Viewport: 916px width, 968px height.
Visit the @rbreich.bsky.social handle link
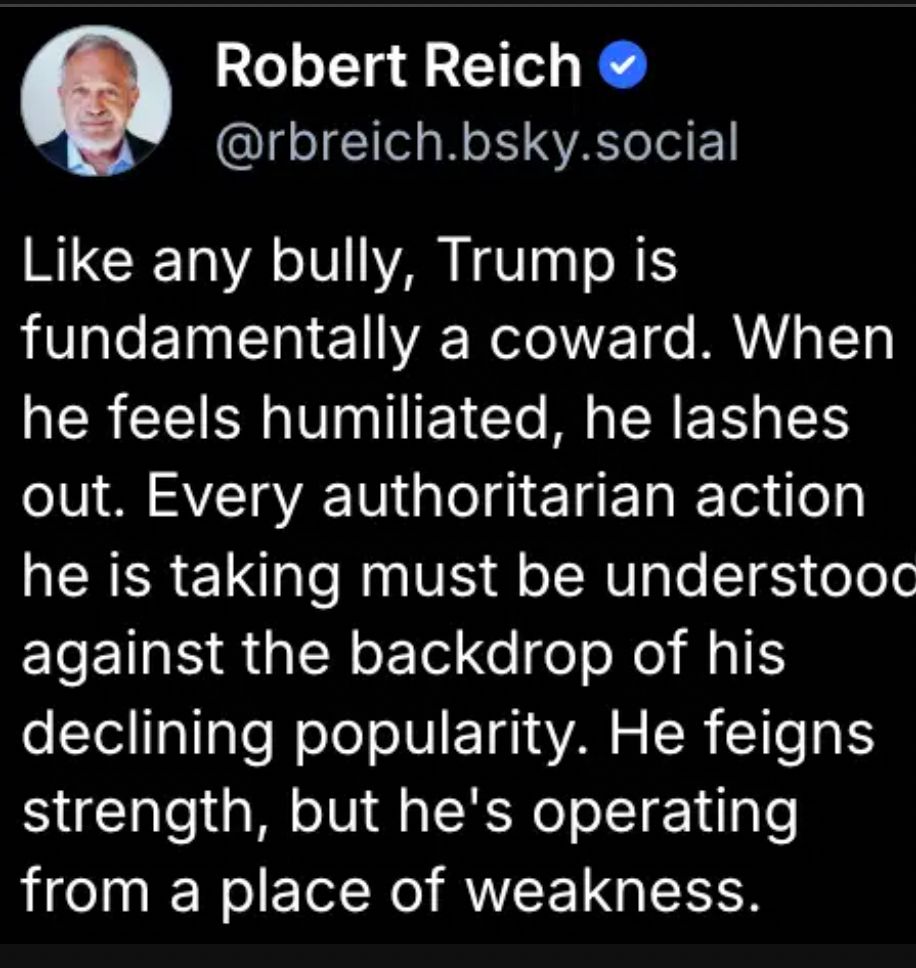point(477,144)
